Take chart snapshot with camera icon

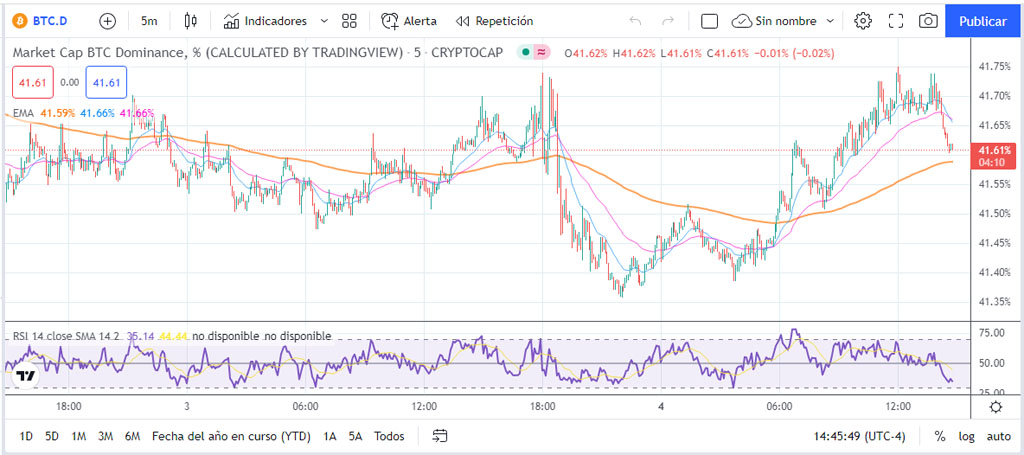(927, 21)
